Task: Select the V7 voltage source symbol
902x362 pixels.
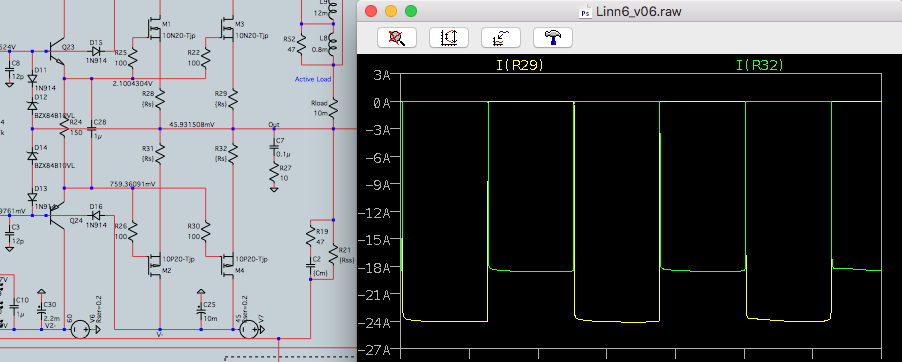Action: [x=248, y=329]
